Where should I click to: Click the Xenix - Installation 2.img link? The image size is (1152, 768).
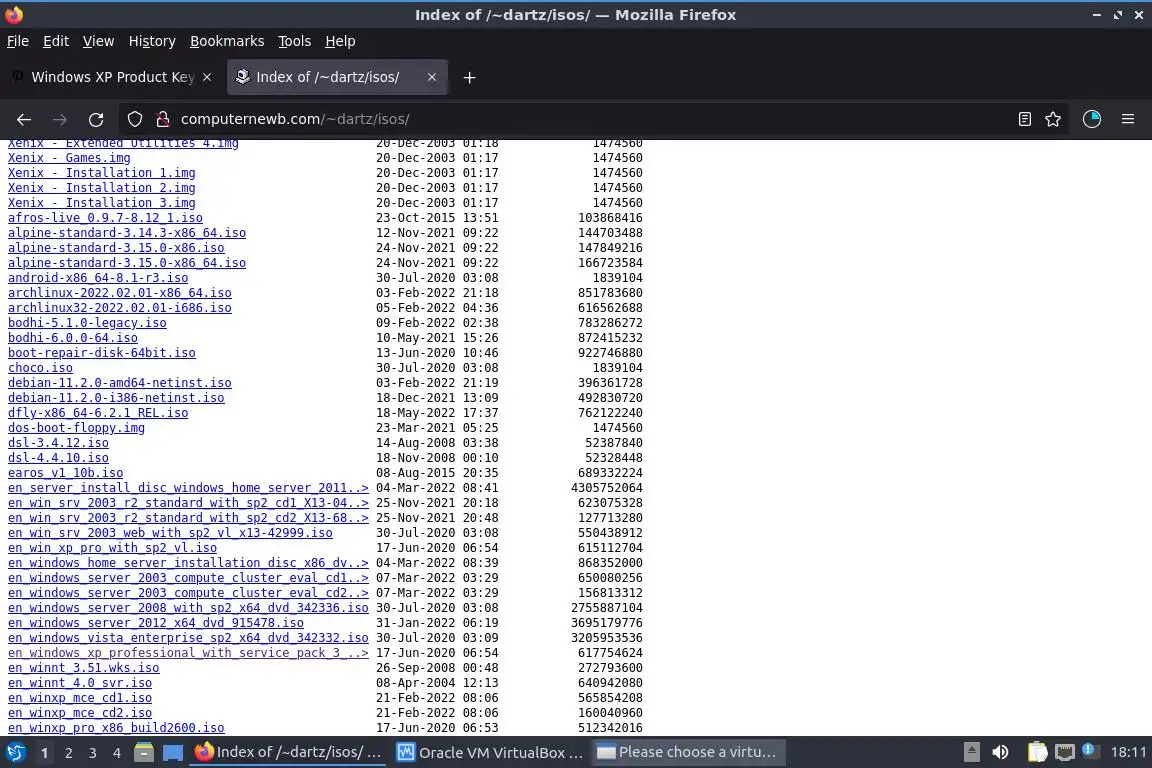point(101,188)
